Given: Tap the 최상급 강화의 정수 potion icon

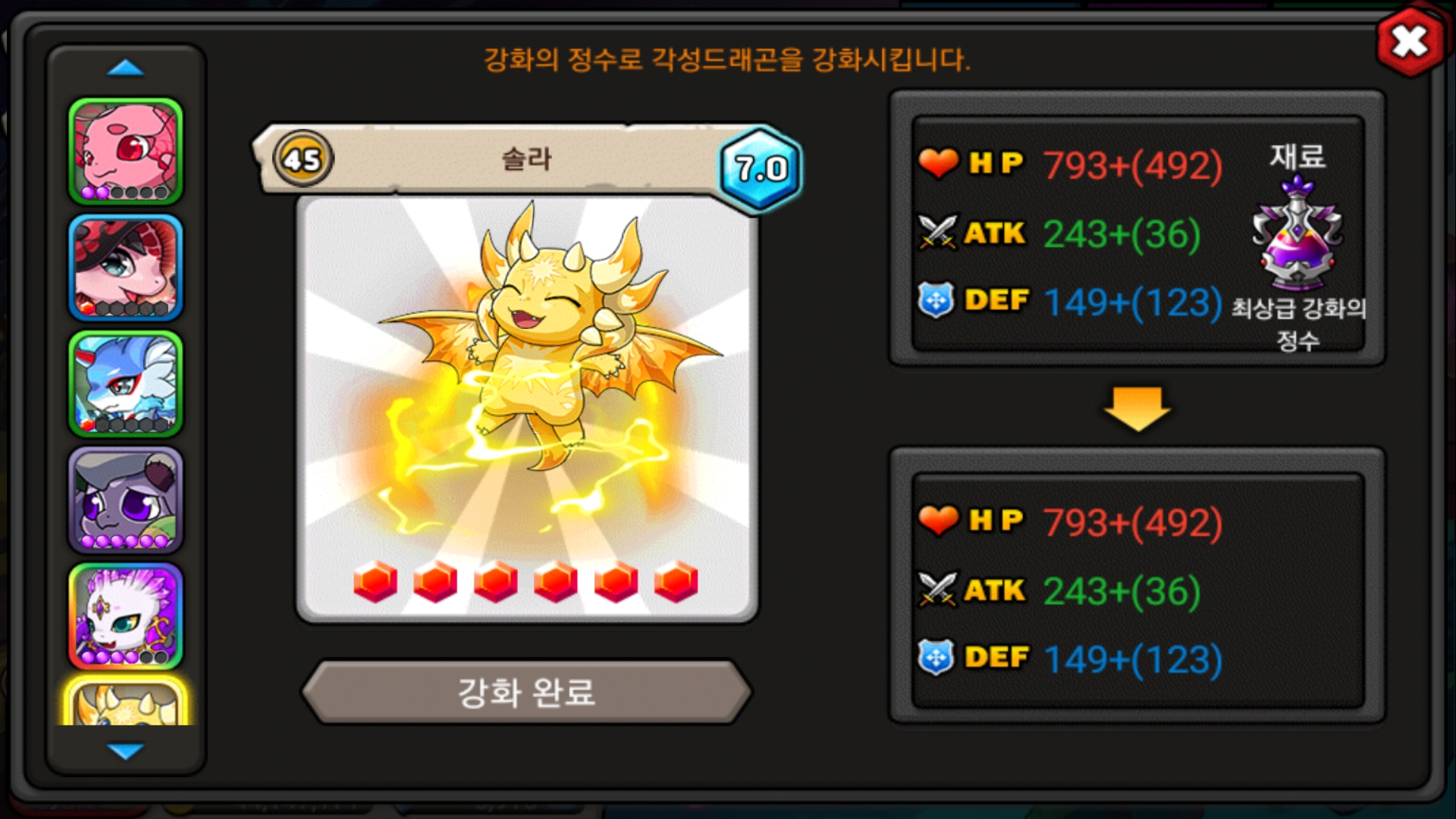Looking at the screenshot, I should point(1298,234).
